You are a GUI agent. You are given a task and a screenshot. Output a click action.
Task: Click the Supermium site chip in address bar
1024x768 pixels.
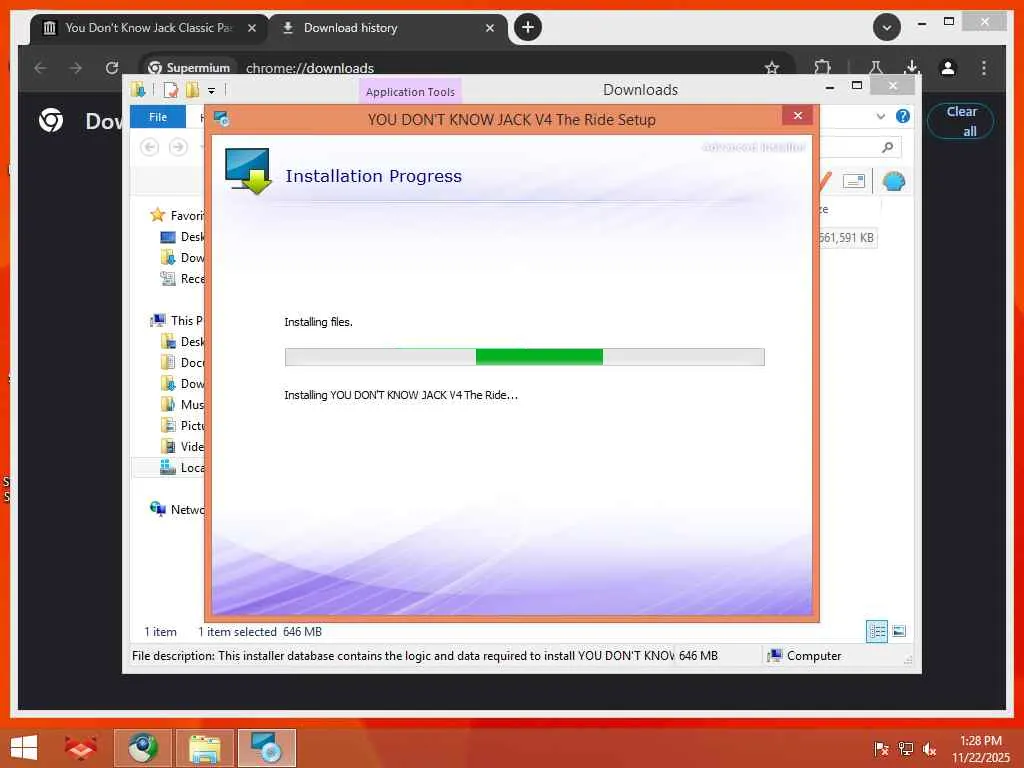coord(189,68)
